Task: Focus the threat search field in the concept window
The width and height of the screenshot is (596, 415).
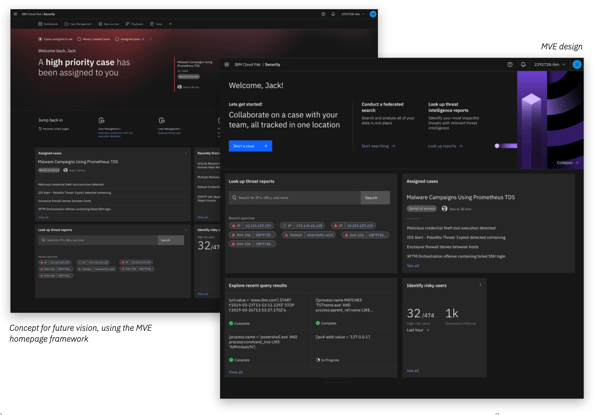Action: [98, 240]
